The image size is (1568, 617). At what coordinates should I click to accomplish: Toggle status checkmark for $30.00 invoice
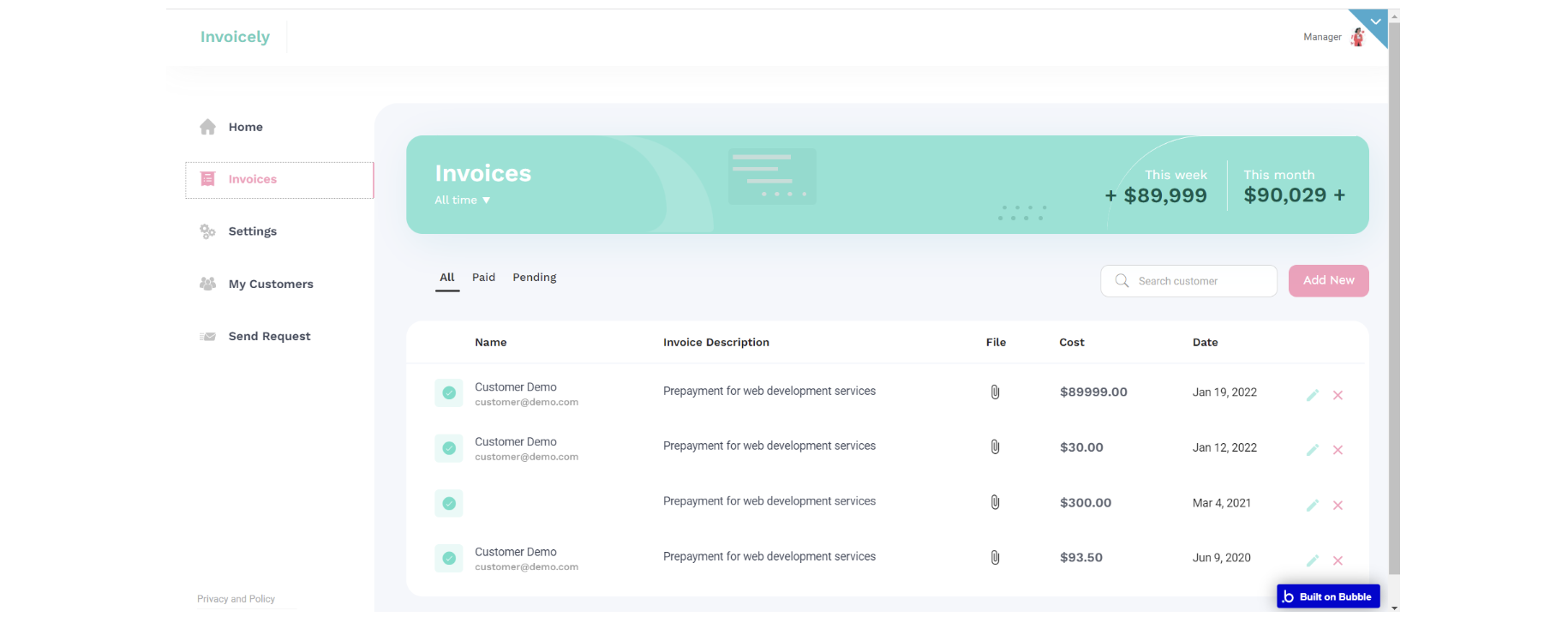tap(449, 448)
